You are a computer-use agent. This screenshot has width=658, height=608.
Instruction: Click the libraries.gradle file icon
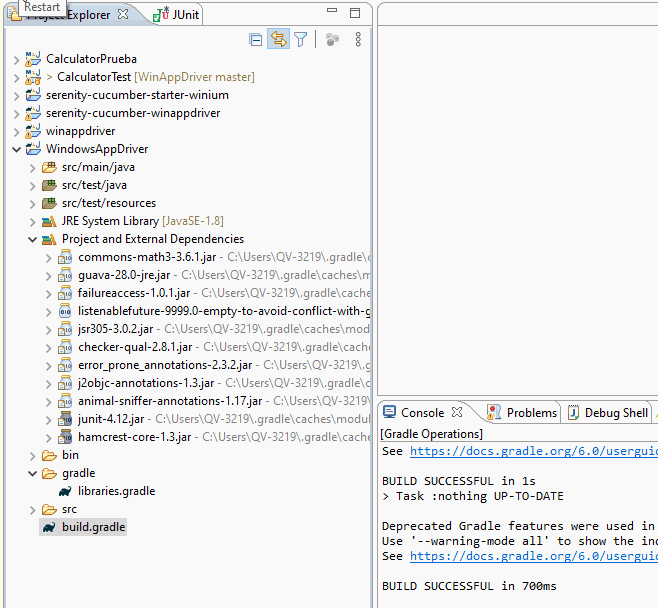coord(64,491)
